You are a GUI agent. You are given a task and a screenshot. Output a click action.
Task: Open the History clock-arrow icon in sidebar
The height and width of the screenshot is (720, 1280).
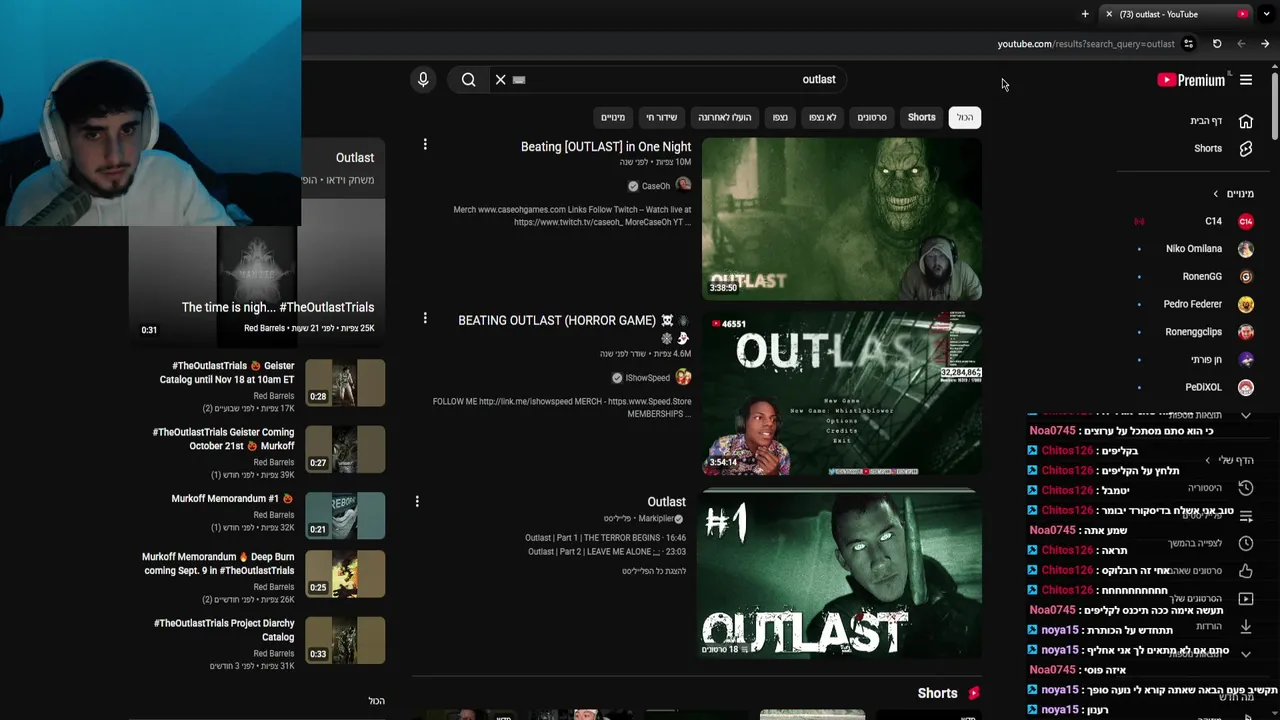tap(1246, 488)
